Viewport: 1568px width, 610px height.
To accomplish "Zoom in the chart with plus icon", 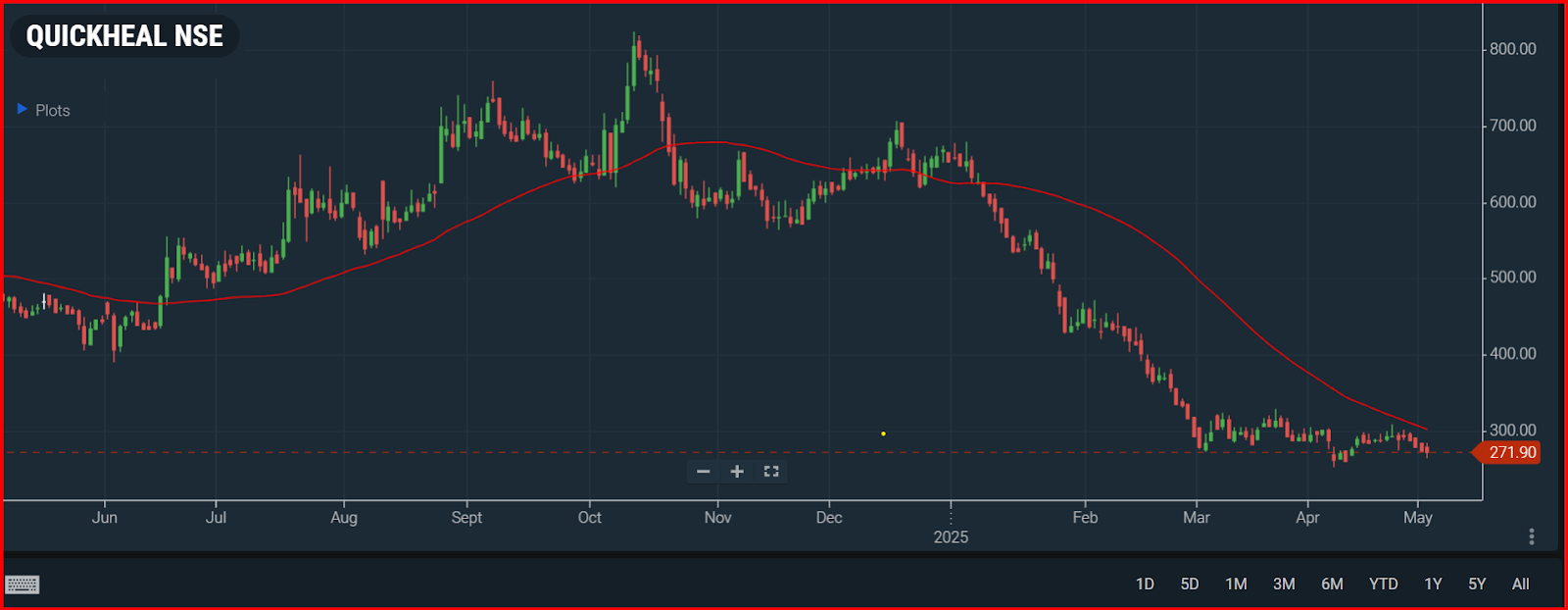I will [x=737, y=472].
